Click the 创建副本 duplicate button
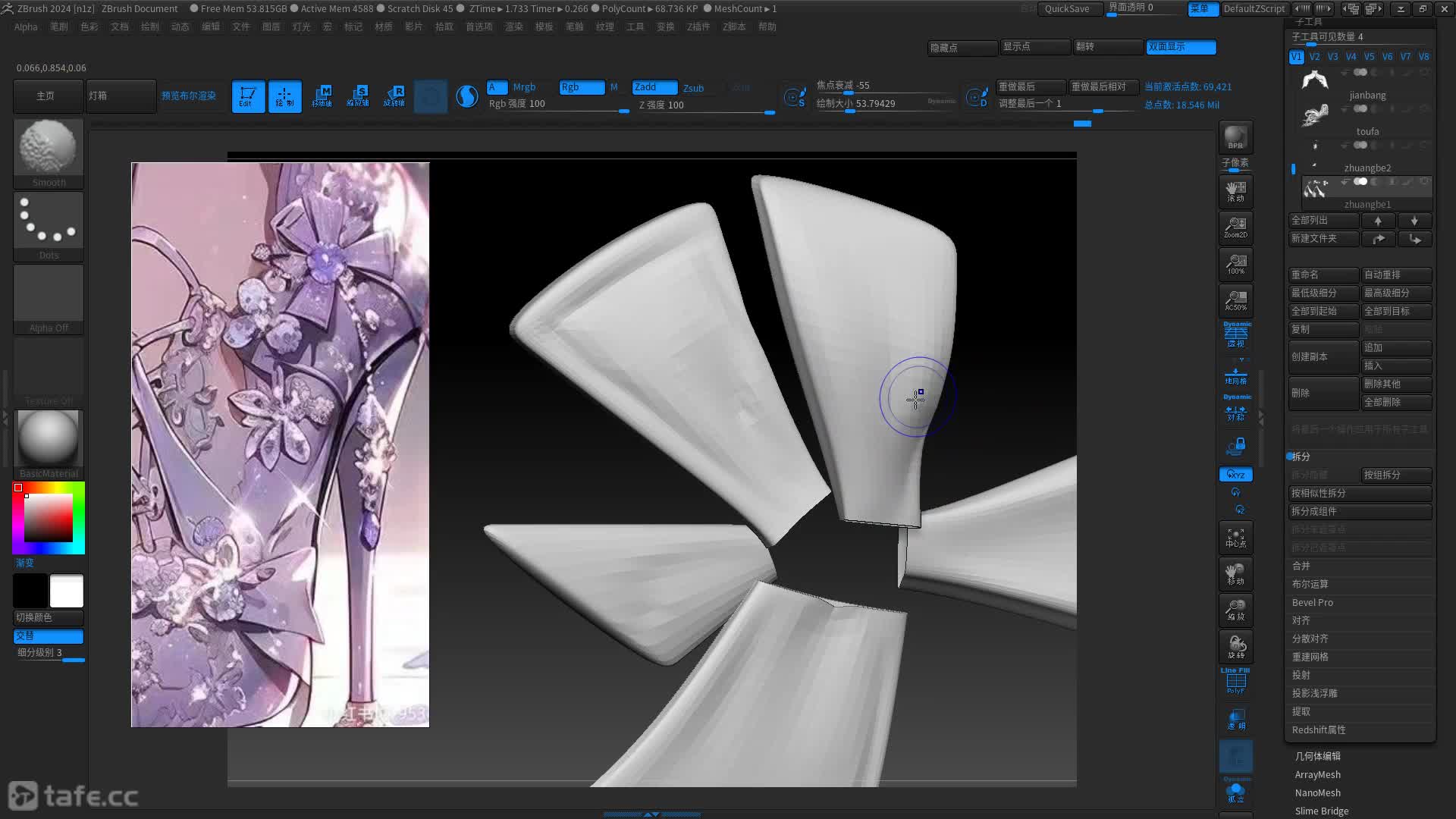The height and width of the screenshot is (819, 1456). coord(1324,356)
